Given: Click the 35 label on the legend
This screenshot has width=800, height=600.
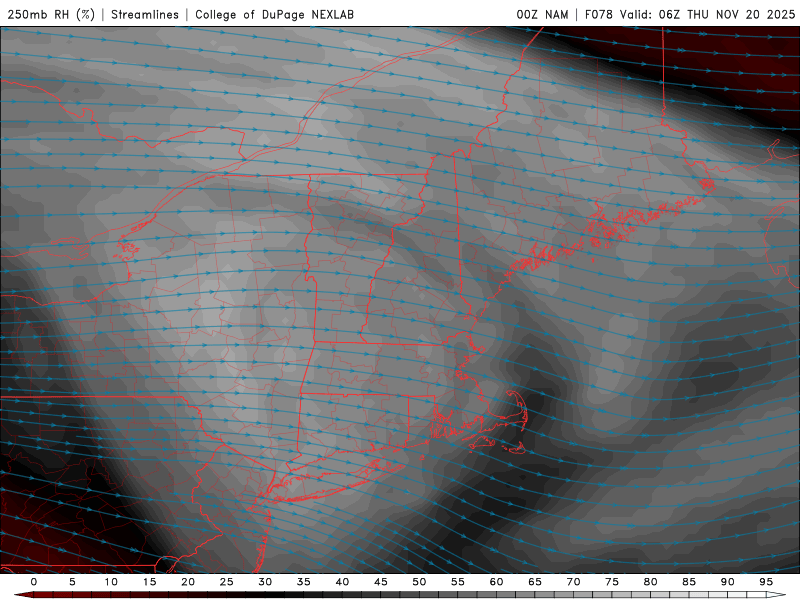Looking at the screenshot, I should 303,582.
